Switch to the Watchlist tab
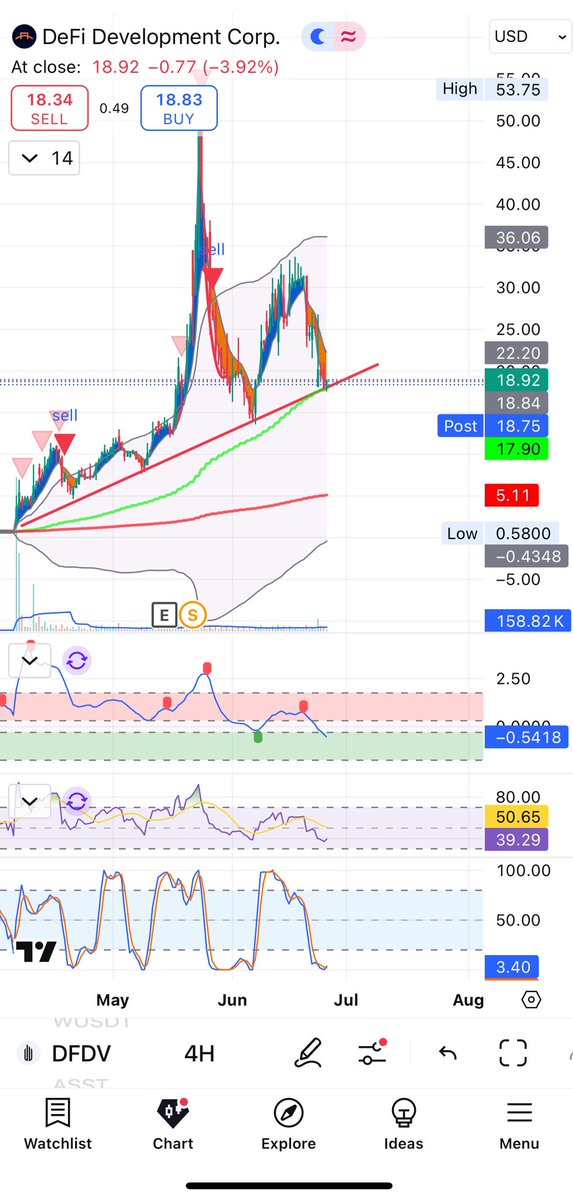573x1200 pixels. [57, 1125]
